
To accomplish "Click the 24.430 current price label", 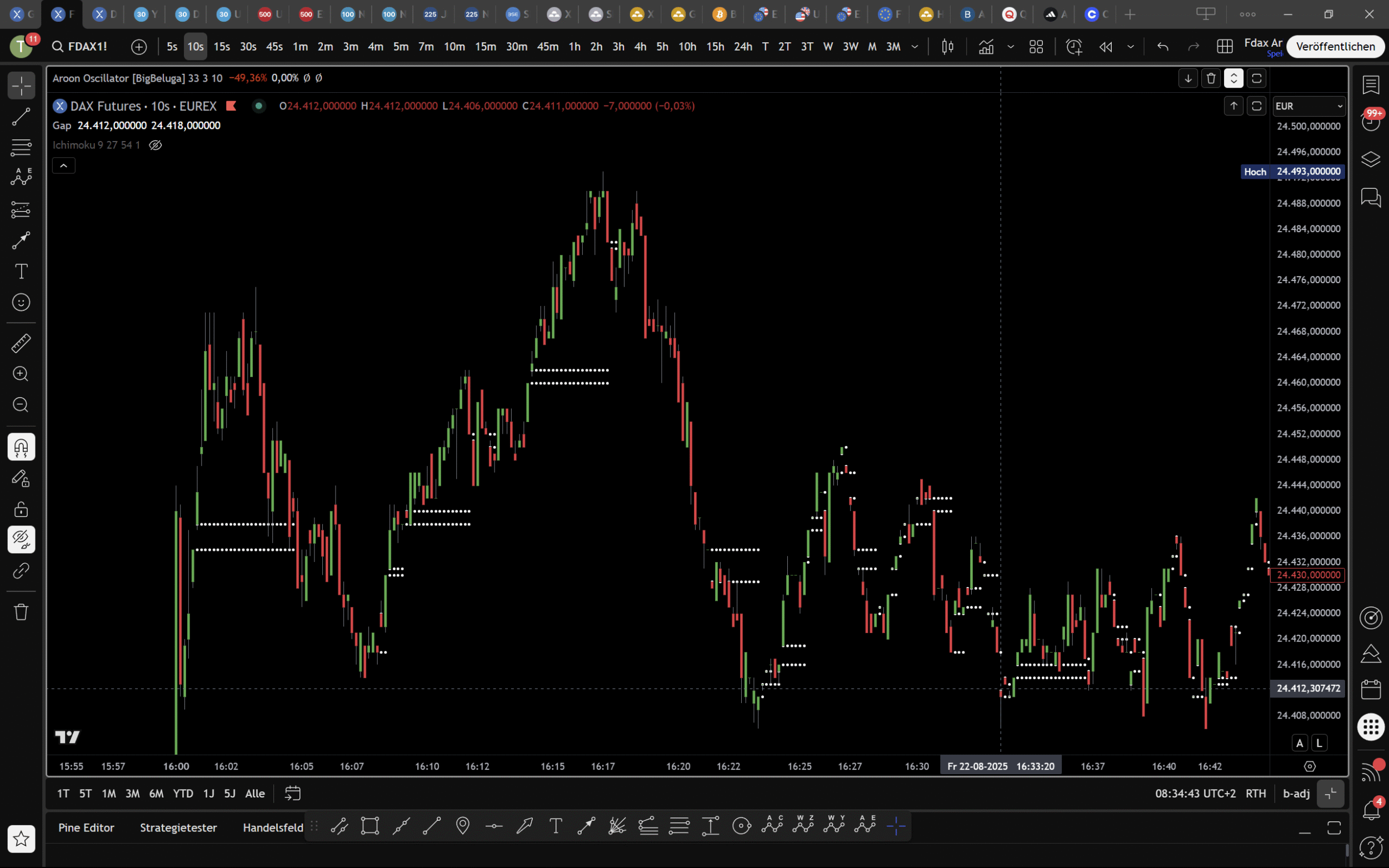I will [x=1307, y=575].
